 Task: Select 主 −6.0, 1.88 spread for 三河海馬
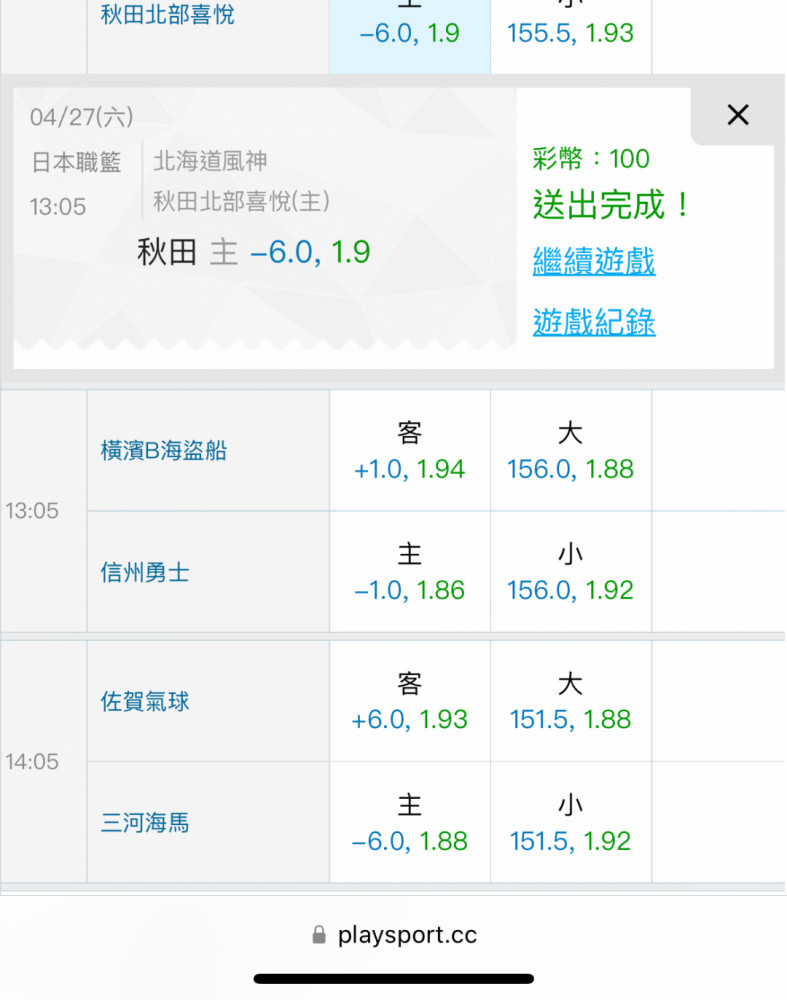point(409,823)
